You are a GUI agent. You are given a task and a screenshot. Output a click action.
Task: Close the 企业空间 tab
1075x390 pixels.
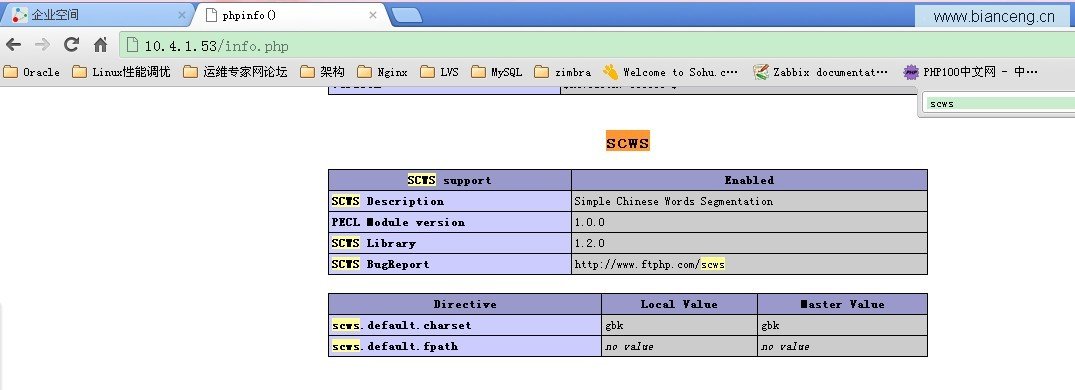coord(182,15)
